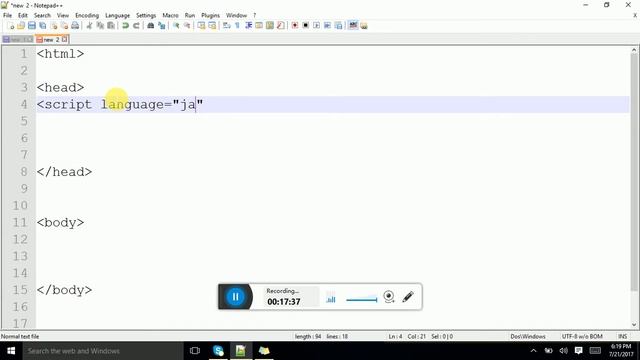Open the Macro menu
The image size is (640, 360).
point(170,15)
